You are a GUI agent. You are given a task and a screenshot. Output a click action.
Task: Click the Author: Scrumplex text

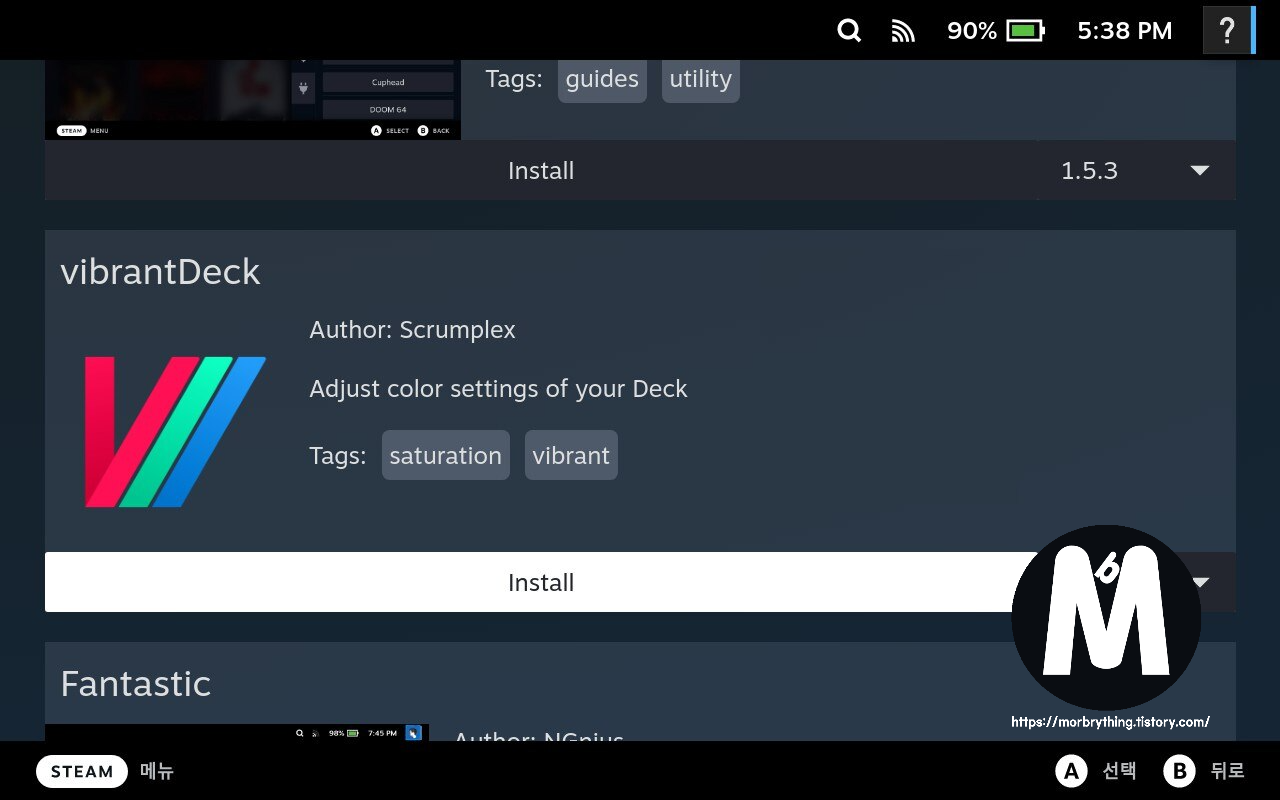pos(412,330)
